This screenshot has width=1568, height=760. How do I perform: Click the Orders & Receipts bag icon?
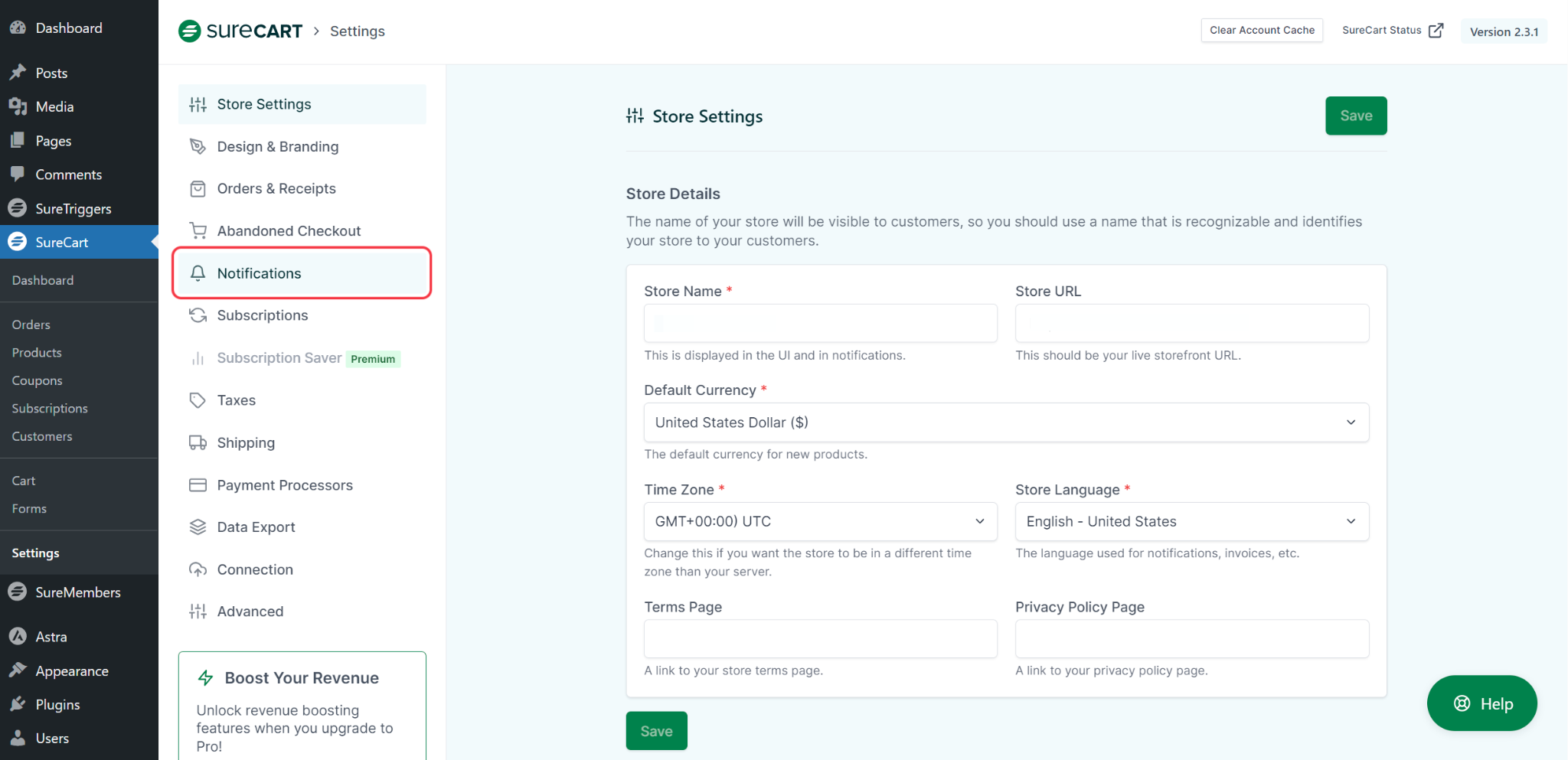[x=198, y=189]
